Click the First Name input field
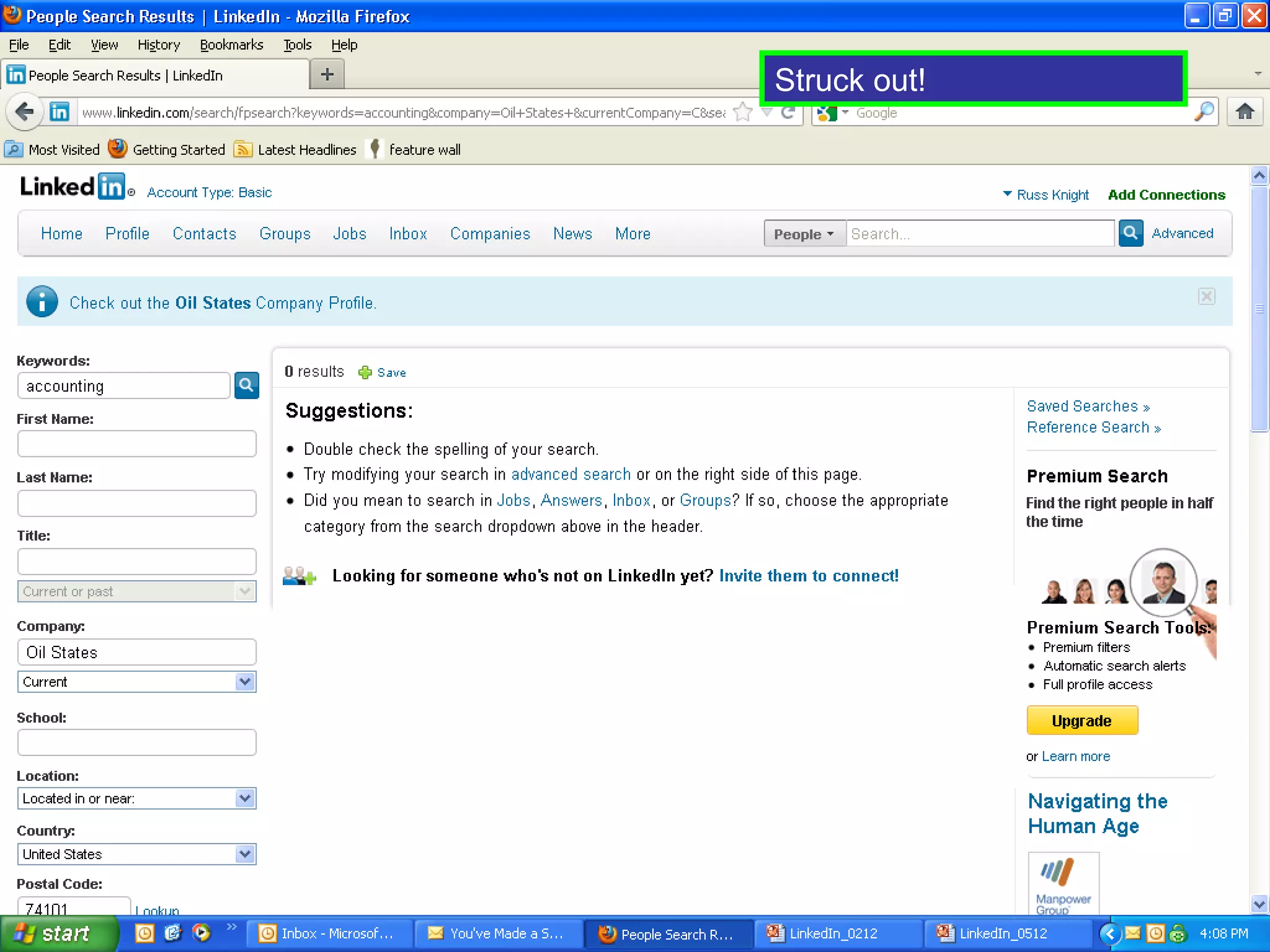 click(x=137, y=444)
